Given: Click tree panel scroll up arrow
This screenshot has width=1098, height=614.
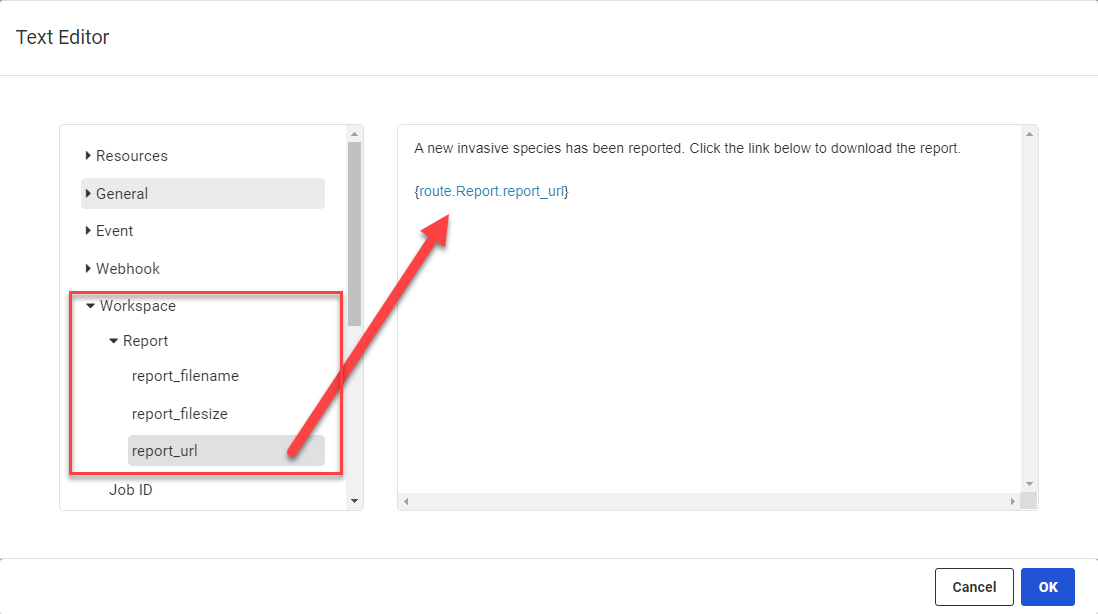Looking at the screenshot, I should [354, 134].
